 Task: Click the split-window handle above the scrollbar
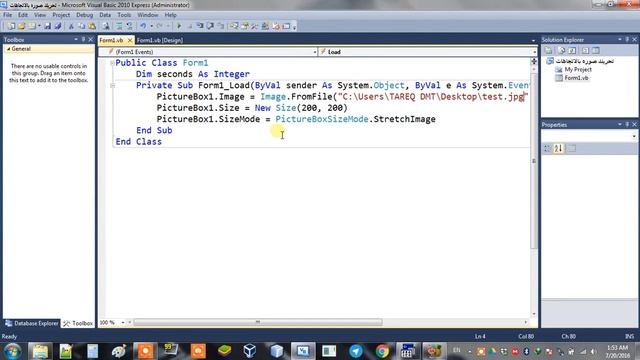(533, 61)
